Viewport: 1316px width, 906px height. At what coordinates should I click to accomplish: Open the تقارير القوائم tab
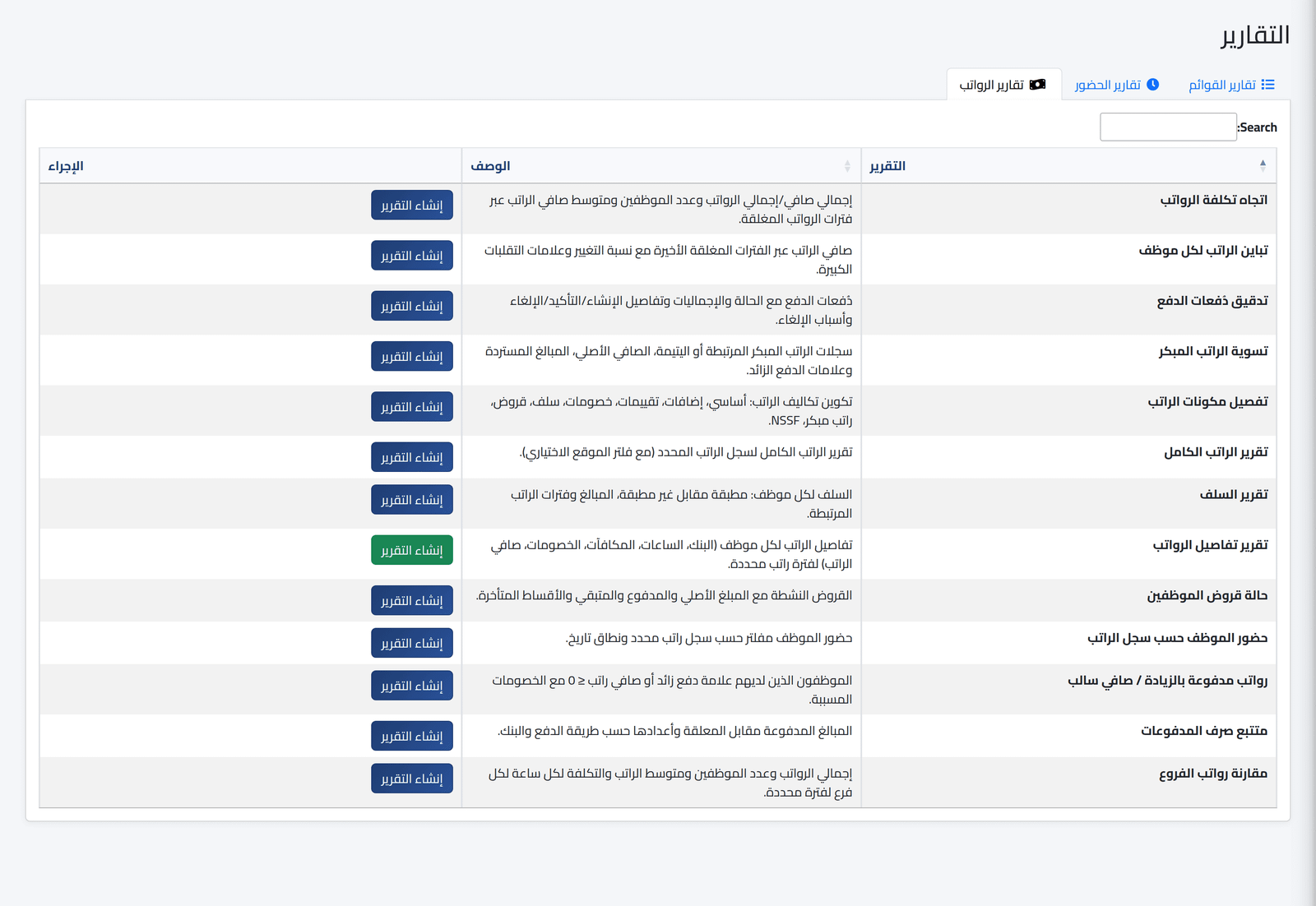pos(1231,85)
